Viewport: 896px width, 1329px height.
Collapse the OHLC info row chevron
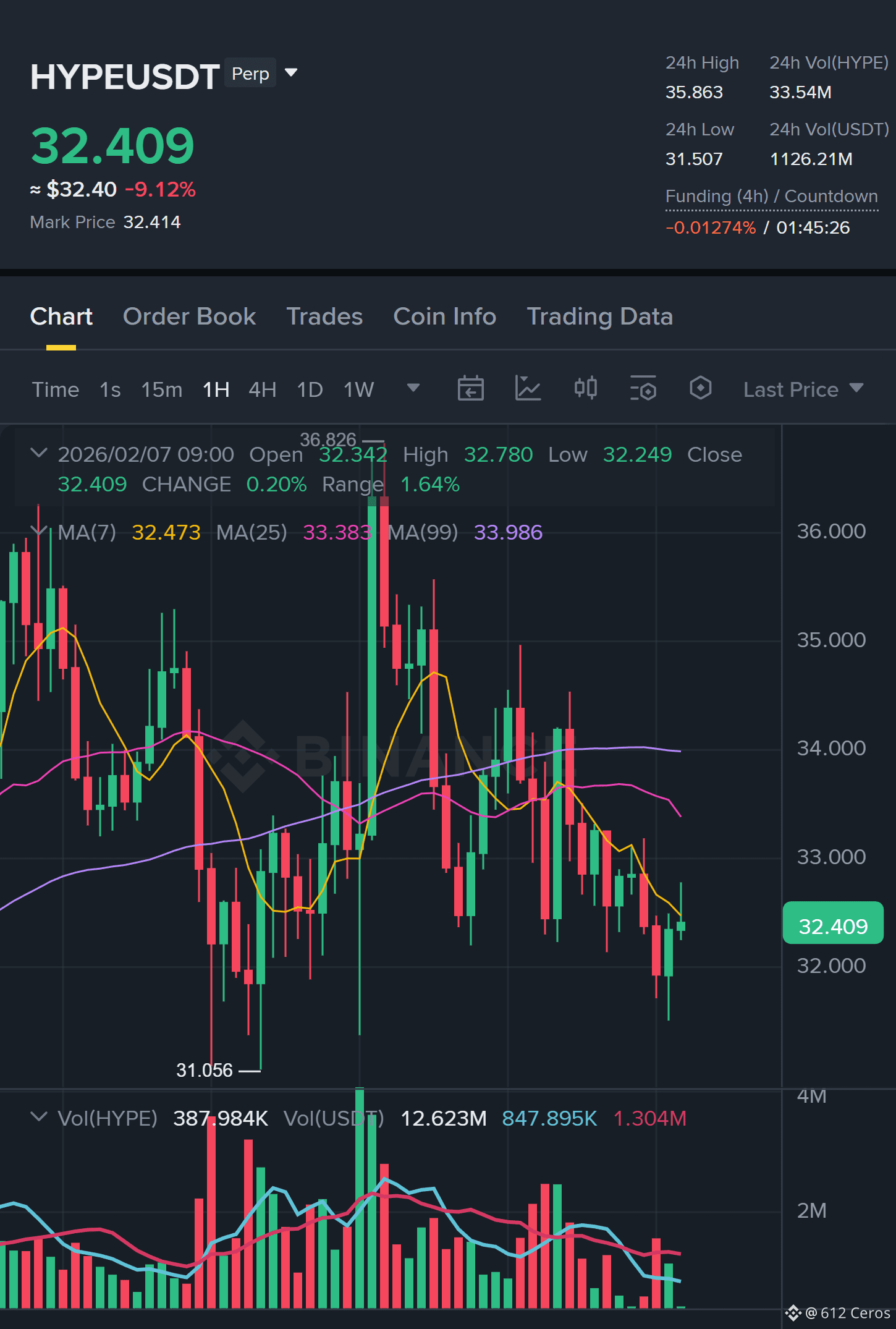coord(39,453)
